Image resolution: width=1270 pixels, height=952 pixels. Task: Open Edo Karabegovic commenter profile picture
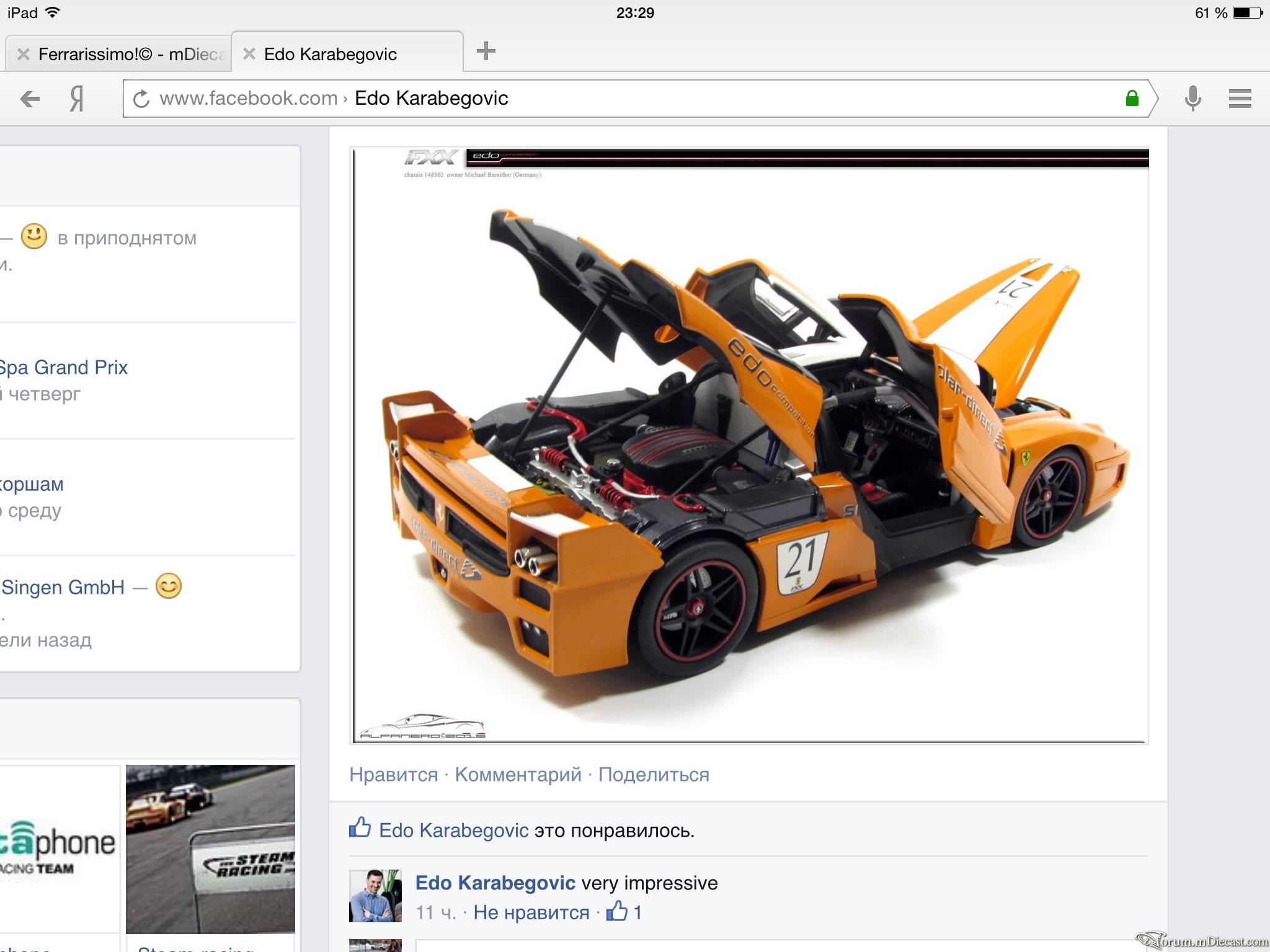click(375, 896)
